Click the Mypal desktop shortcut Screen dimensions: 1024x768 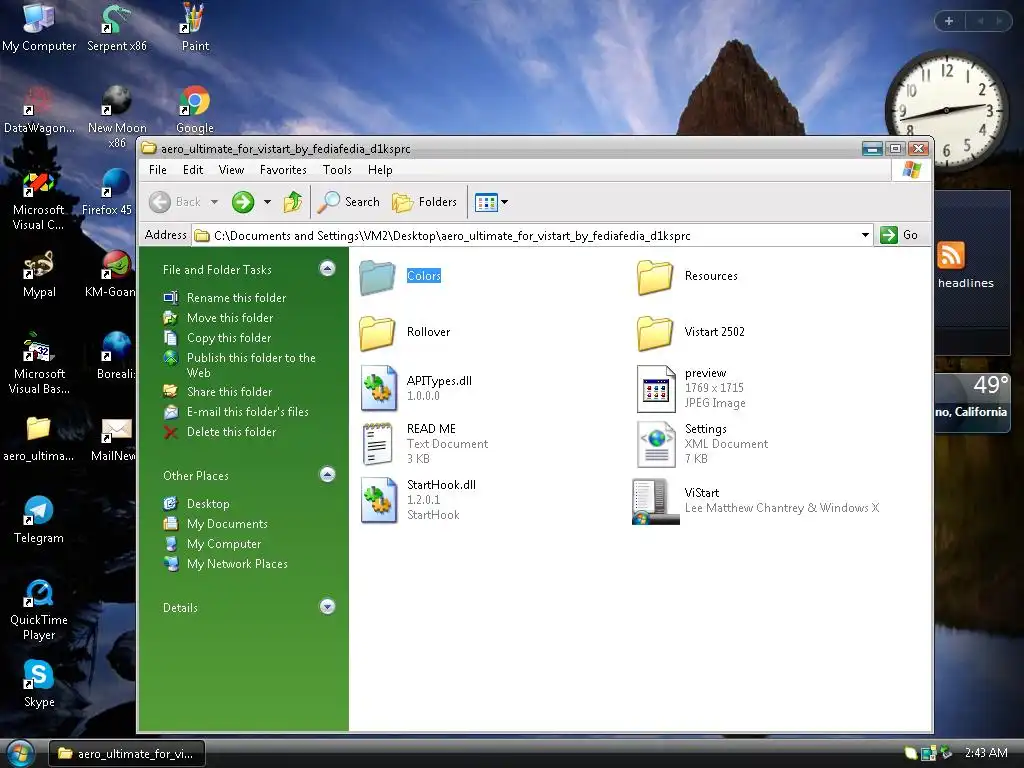[39, 274]
